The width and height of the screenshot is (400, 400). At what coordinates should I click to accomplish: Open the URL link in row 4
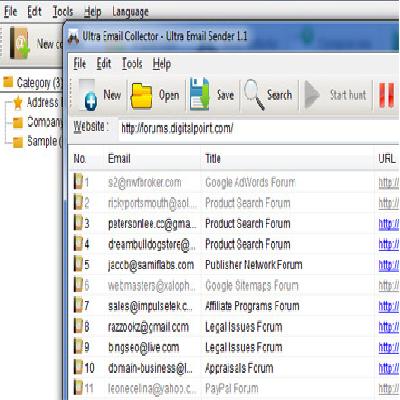click(x=389, y=245)
